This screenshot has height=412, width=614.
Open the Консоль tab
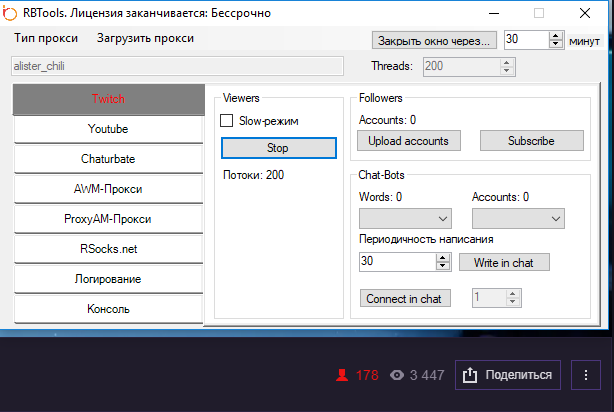108,309
